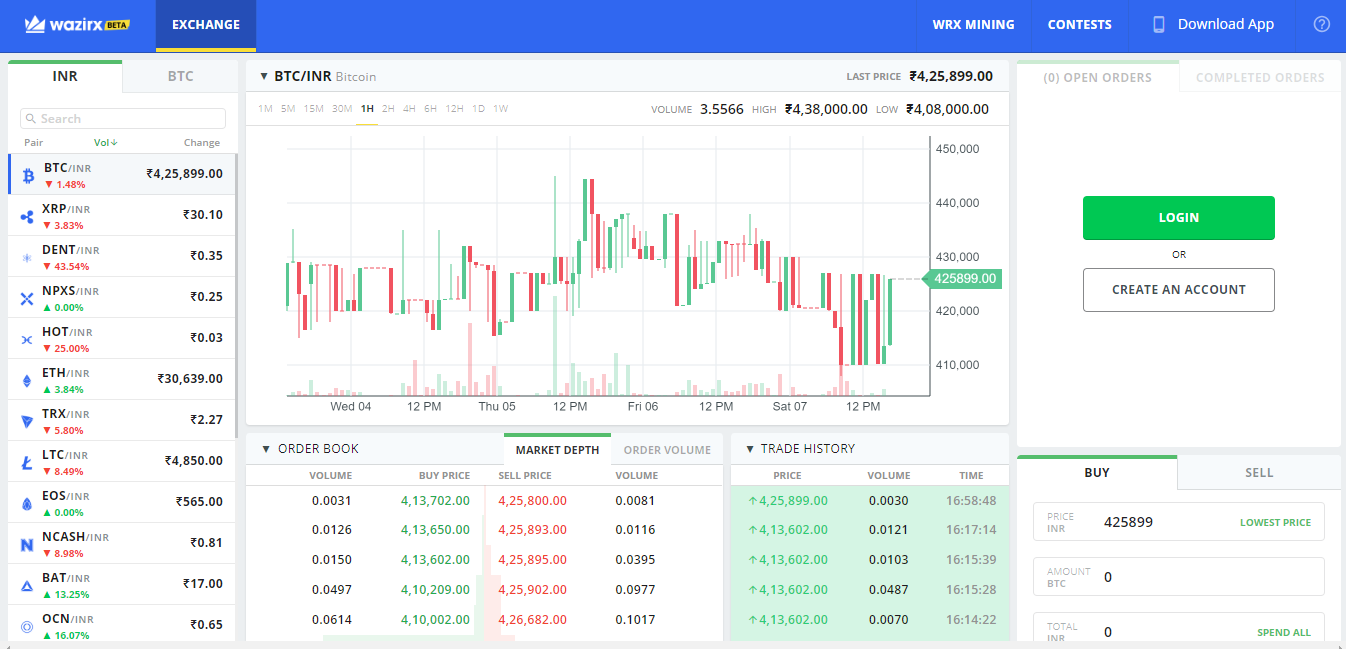Click the HOT coin icon
1346x649 pixels.
pos(28,340)
